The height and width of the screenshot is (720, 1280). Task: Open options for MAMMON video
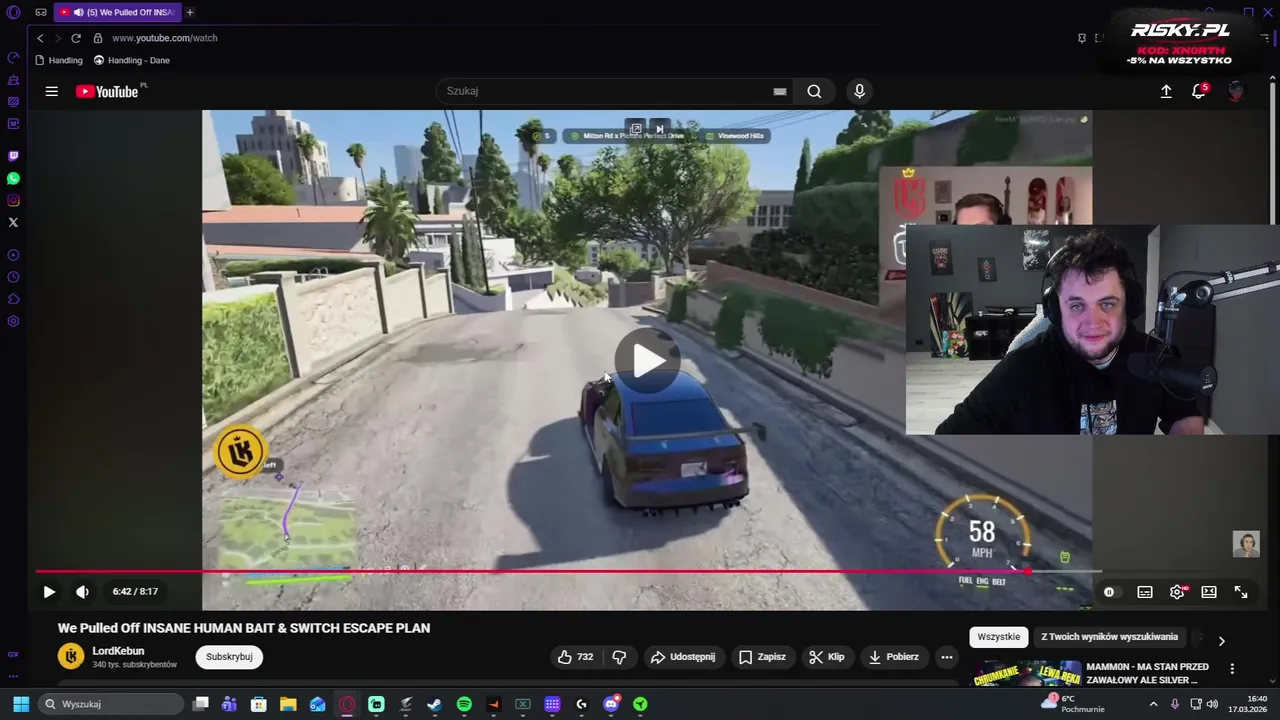tap(1232, 668)
